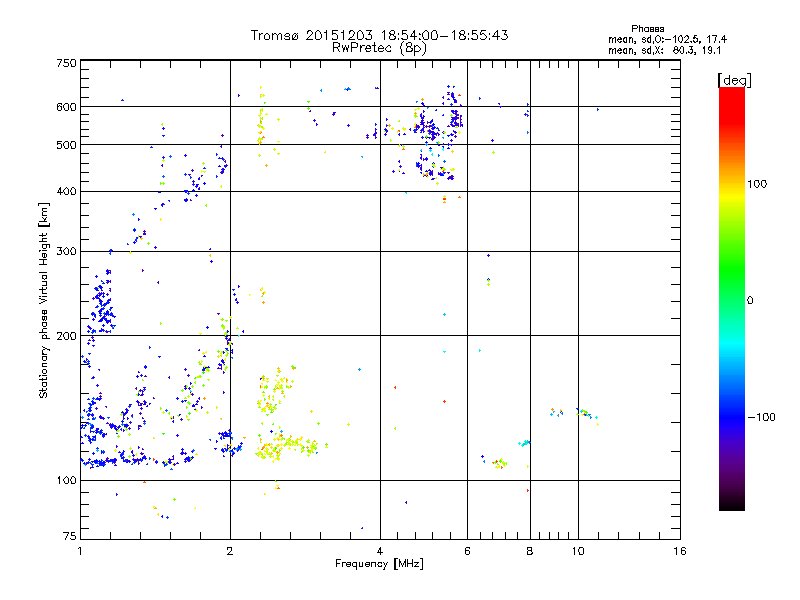Click the 'mean, sd,O:-102.5, 17.4' text
This screenshot has width=800, height=600.
tap(667, 39)
